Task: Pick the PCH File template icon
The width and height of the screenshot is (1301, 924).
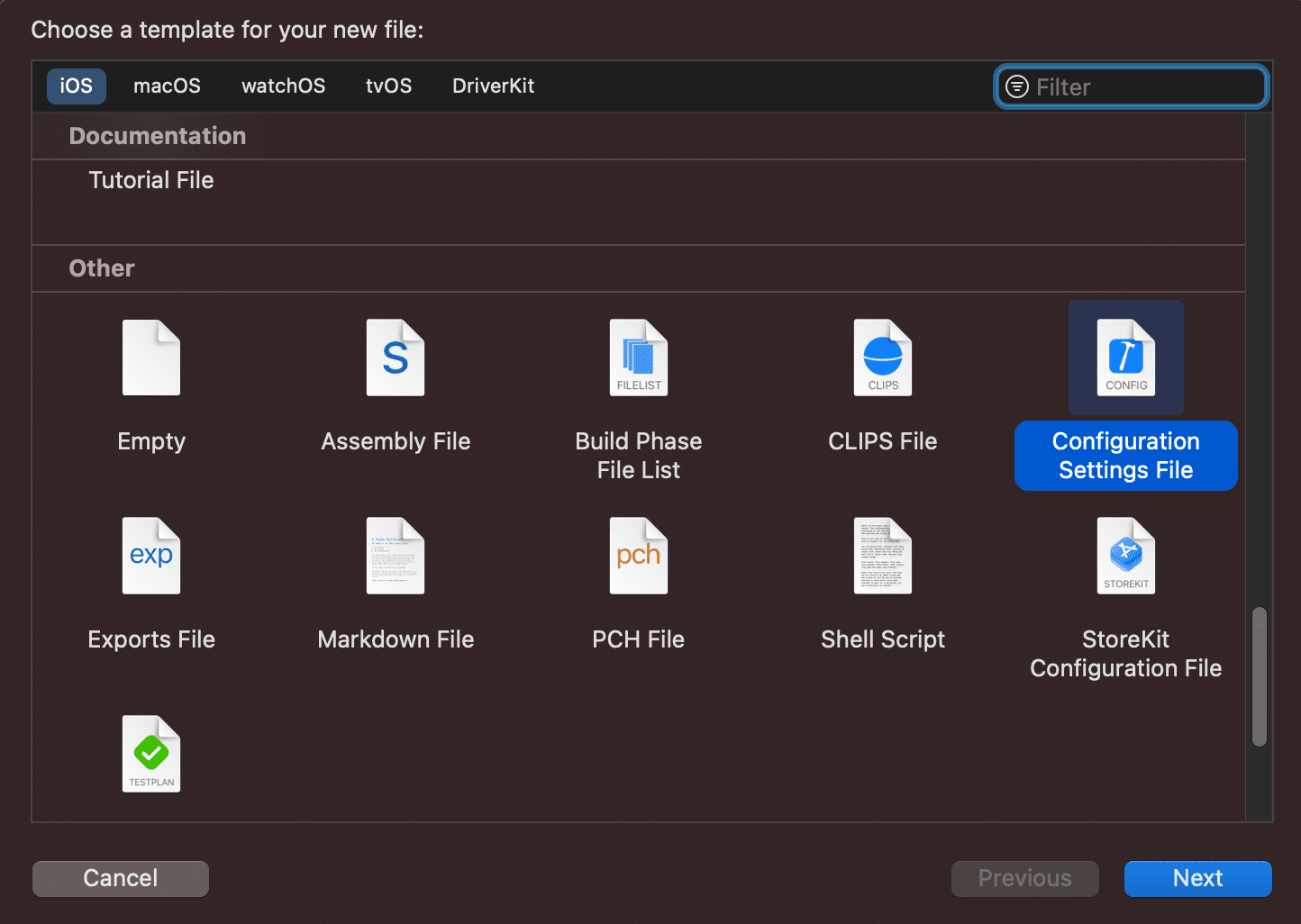Action: tap(639, 557)
